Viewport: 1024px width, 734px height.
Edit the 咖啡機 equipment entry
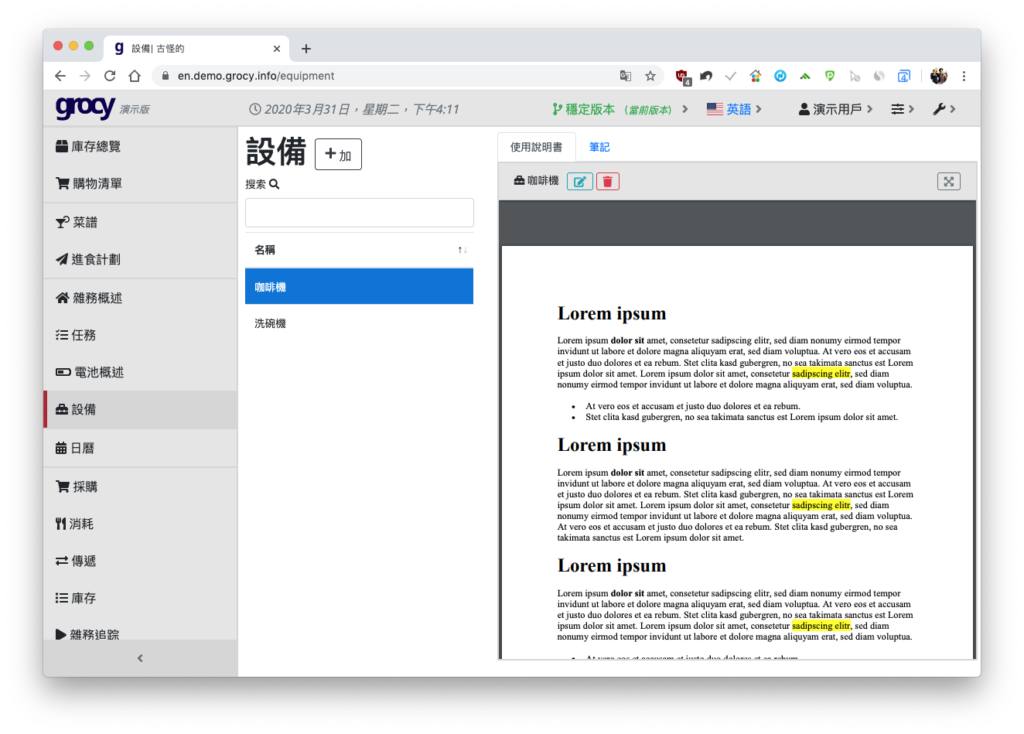click(x=580, y=182)
